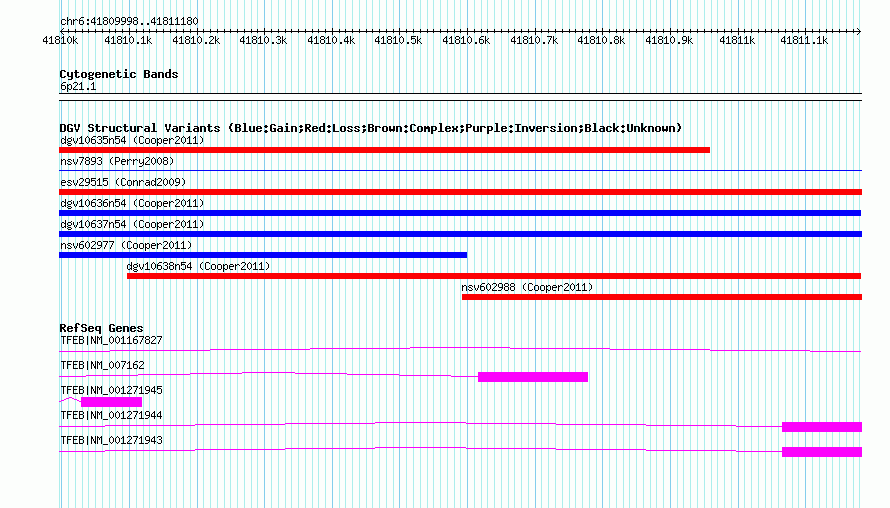This screenshot has width=890, height=508.
Task: Click the 6p21.1 band label
Action: (x=78, y=86)
